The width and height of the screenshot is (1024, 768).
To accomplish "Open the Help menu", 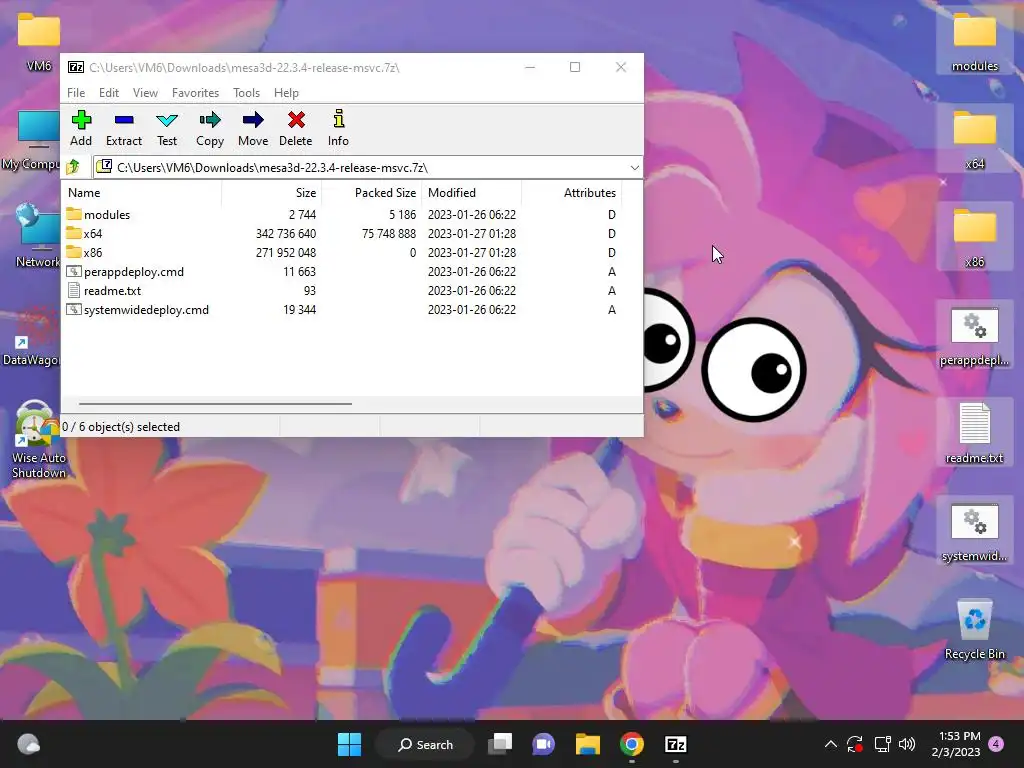I will [286, 93].
